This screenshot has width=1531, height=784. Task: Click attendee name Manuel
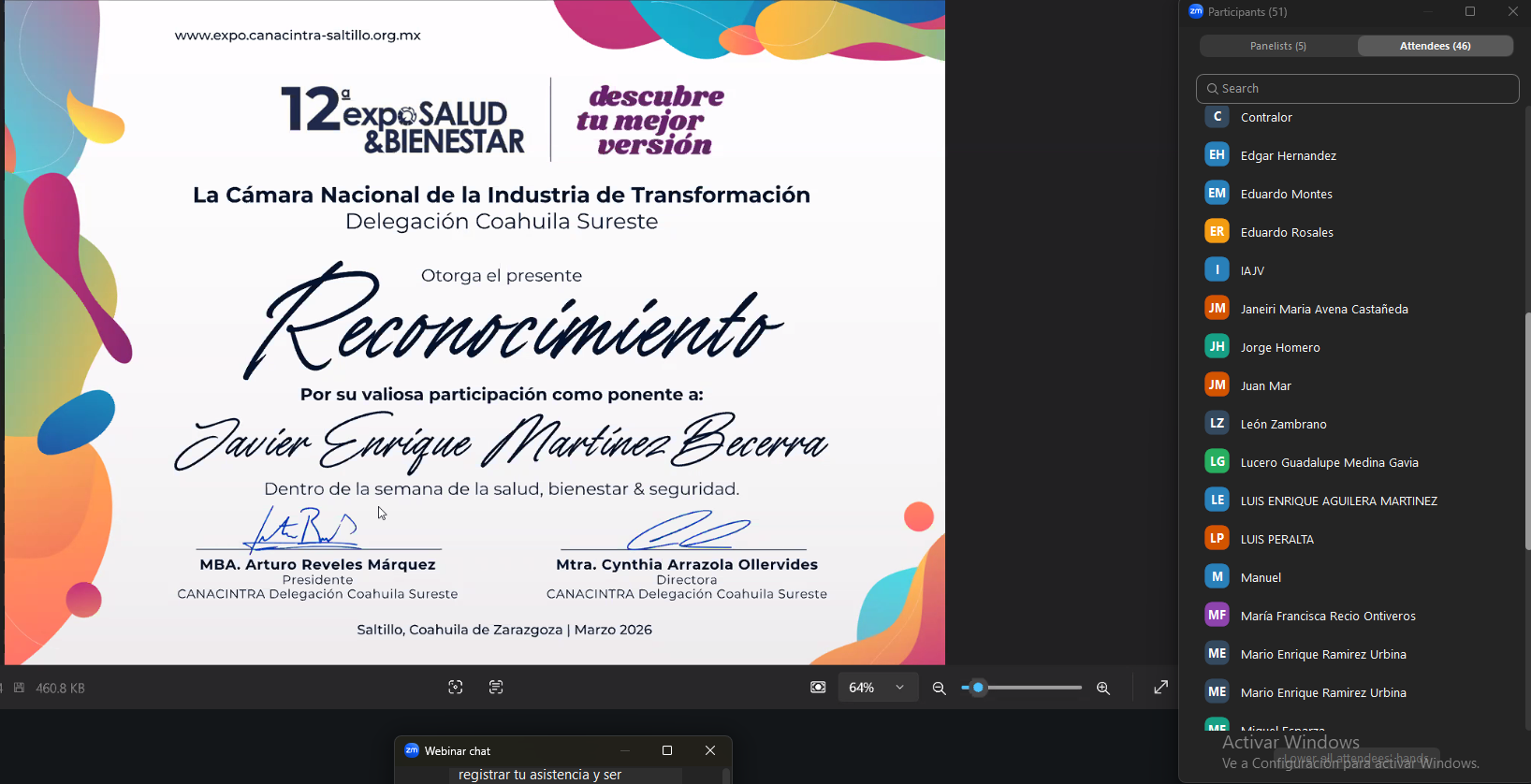1261,577
